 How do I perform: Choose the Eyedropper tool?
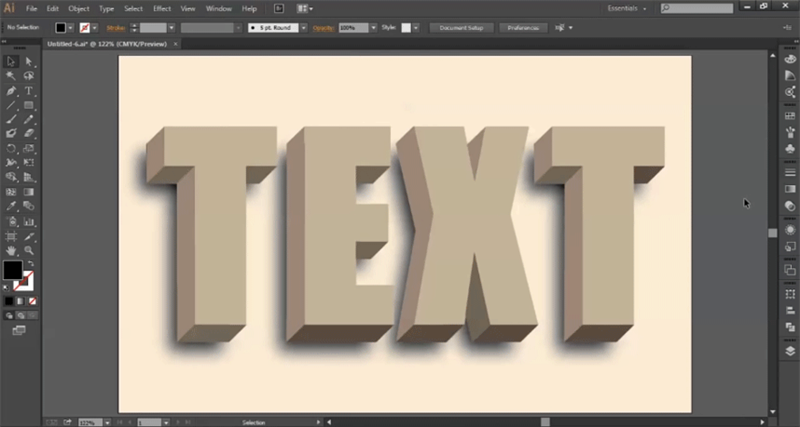pos(11,207)
